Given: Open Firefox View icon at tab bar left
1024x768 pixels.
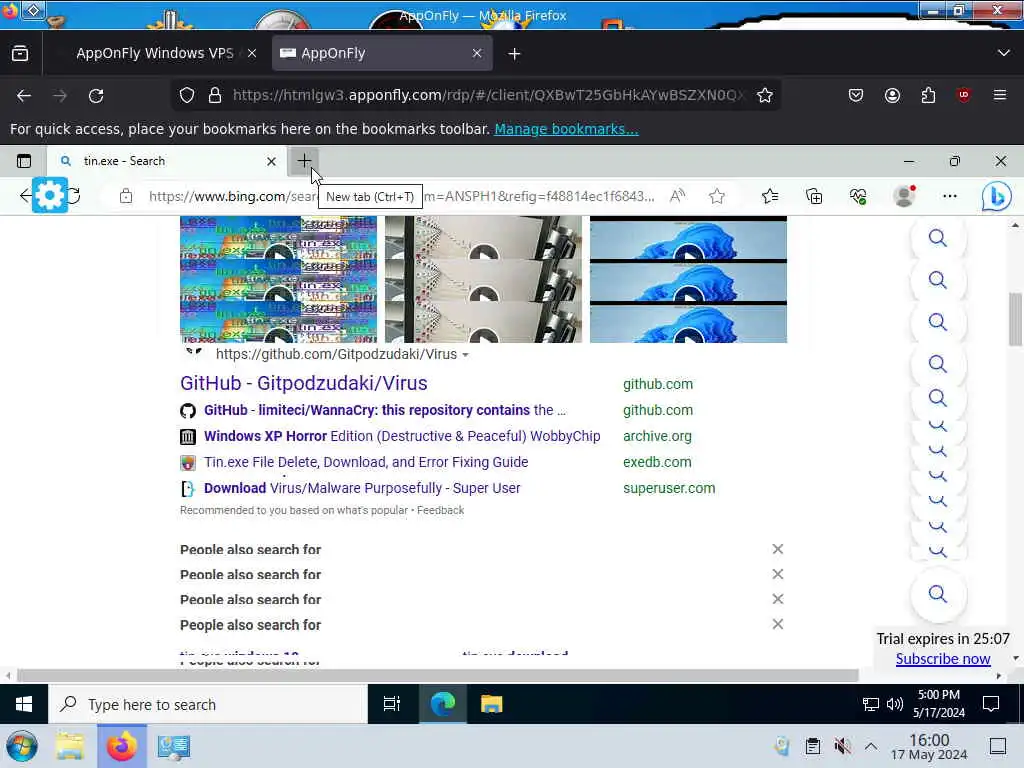Looking at the screenshot, I should 20,54.
